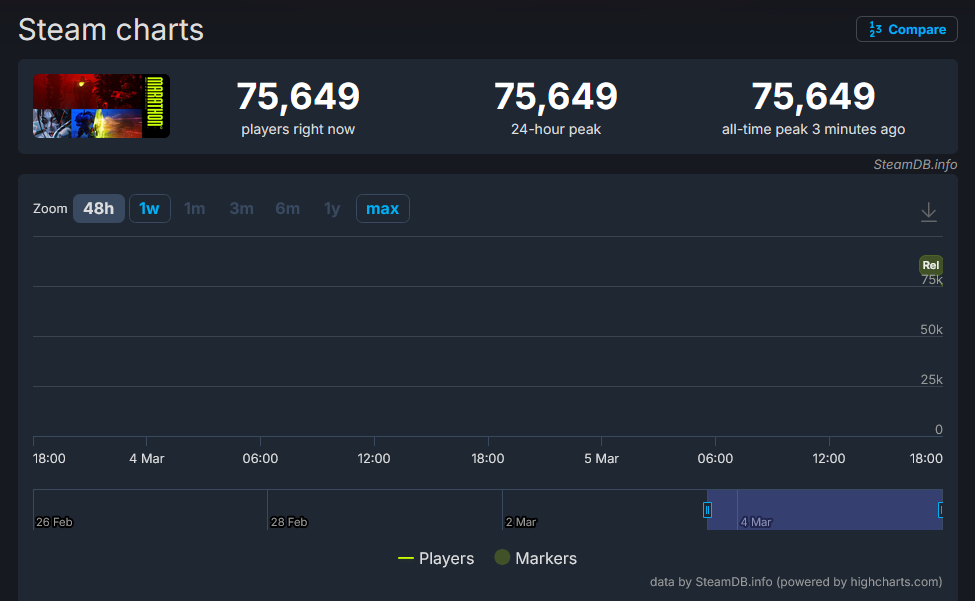Click the '28 Feb' navigator label
975x601 pixels.
click(x=289, y=522)
